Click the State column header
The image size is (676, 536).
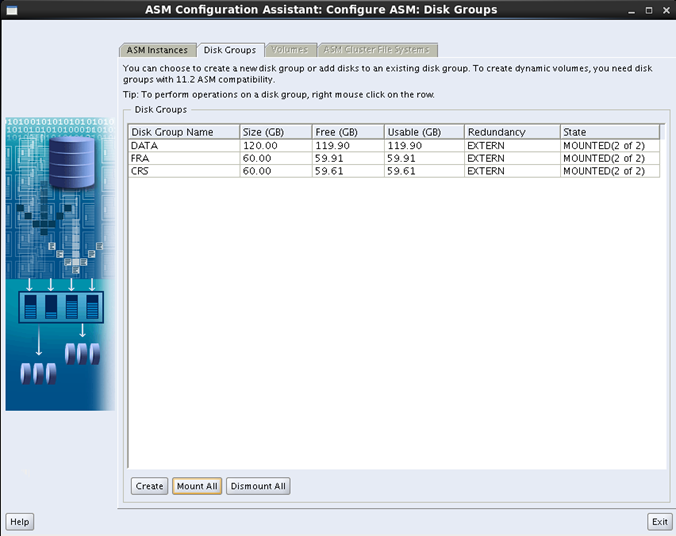pos(610,132)
